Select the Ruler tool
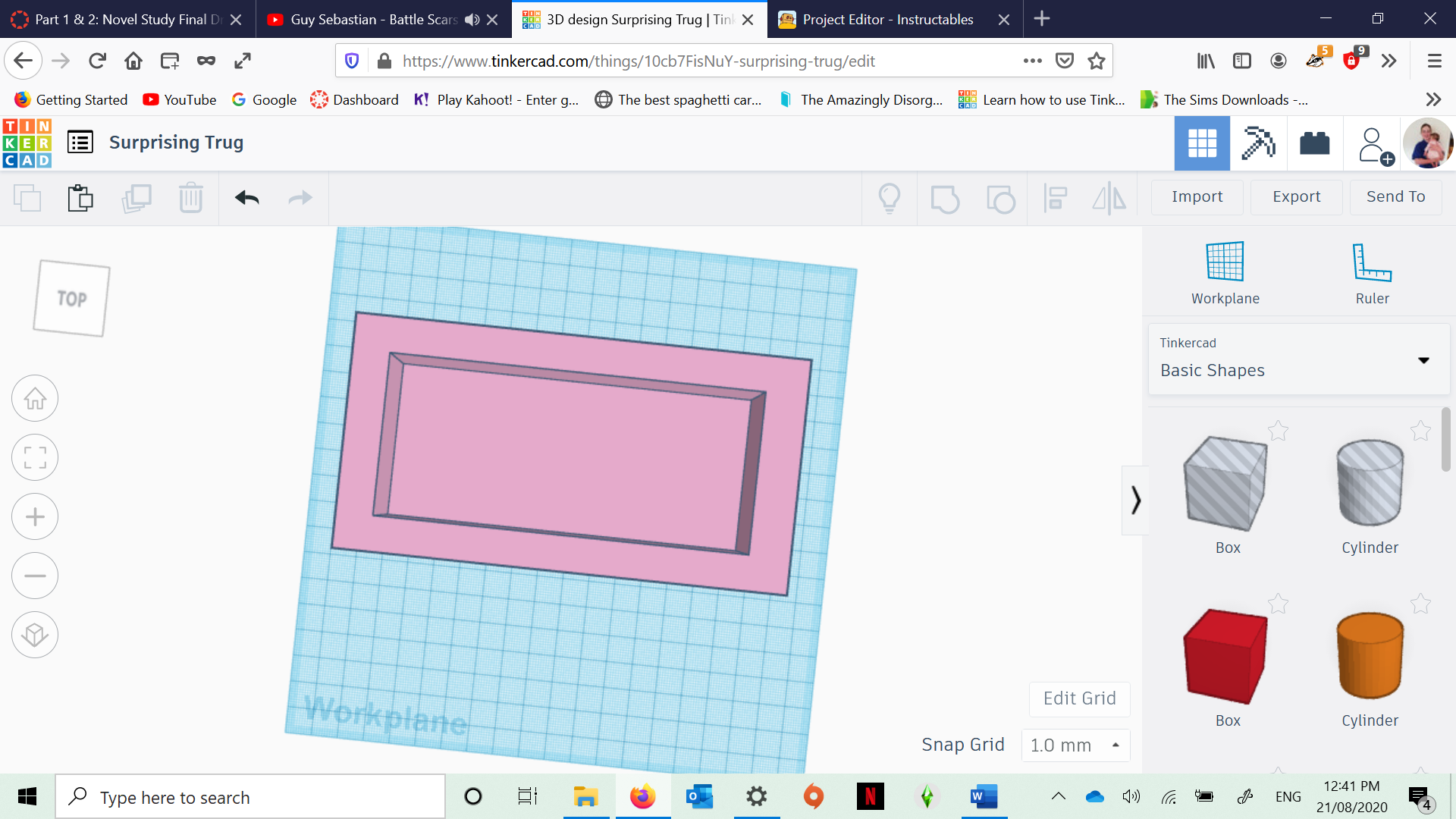 point(1372,273)
